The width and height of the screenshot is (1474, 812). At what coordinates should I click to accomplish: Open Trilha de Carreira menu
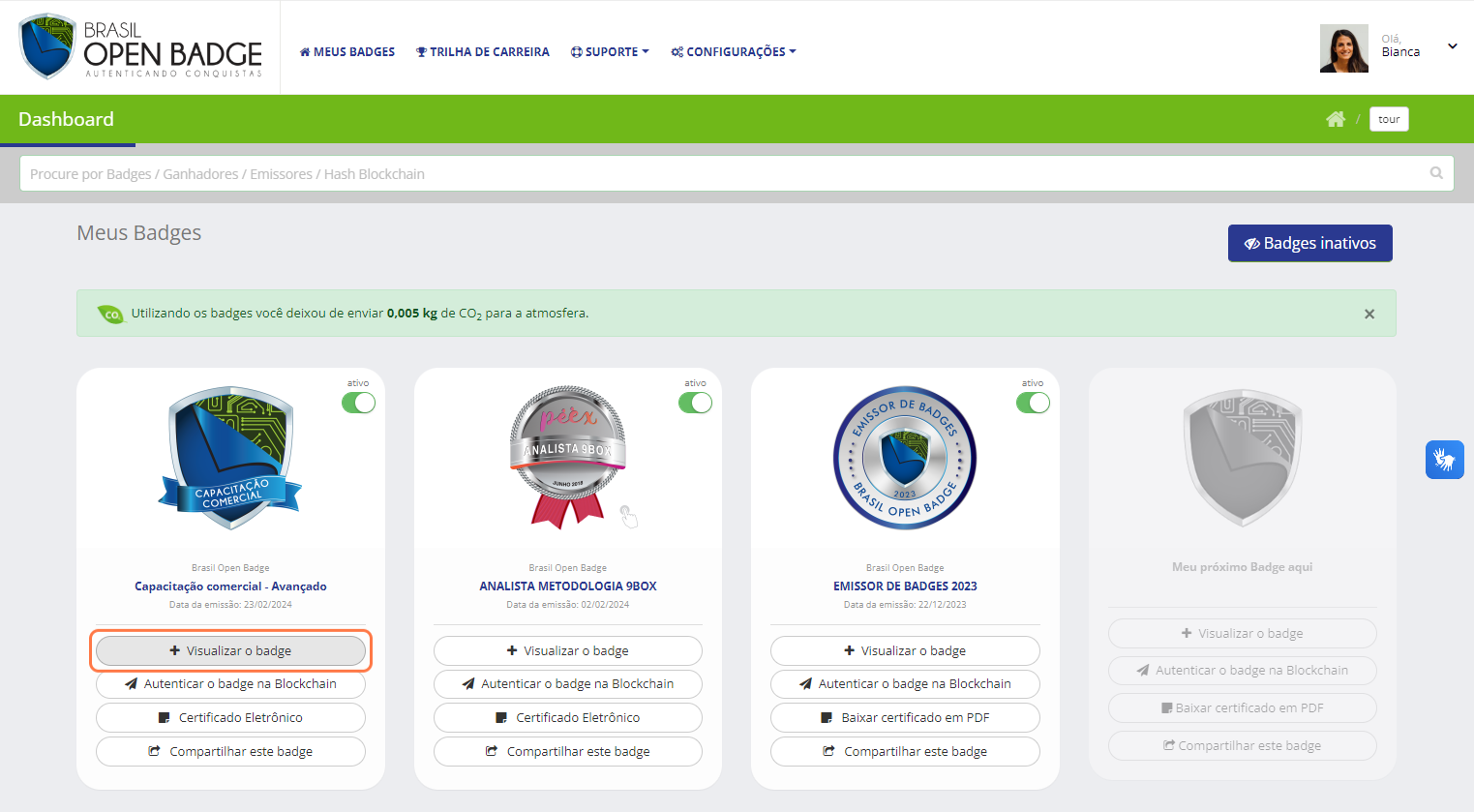pos(483,52)
